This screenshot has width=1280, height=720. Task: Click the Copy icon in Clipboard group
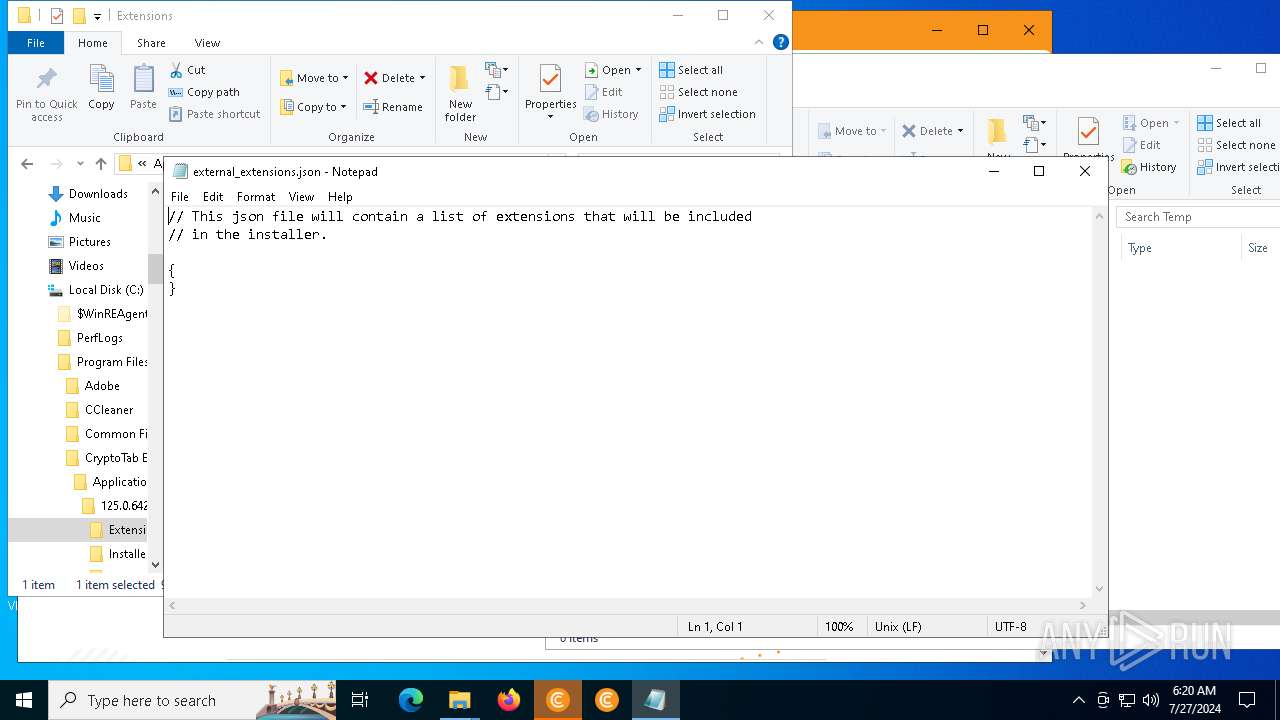pos(101,80)
